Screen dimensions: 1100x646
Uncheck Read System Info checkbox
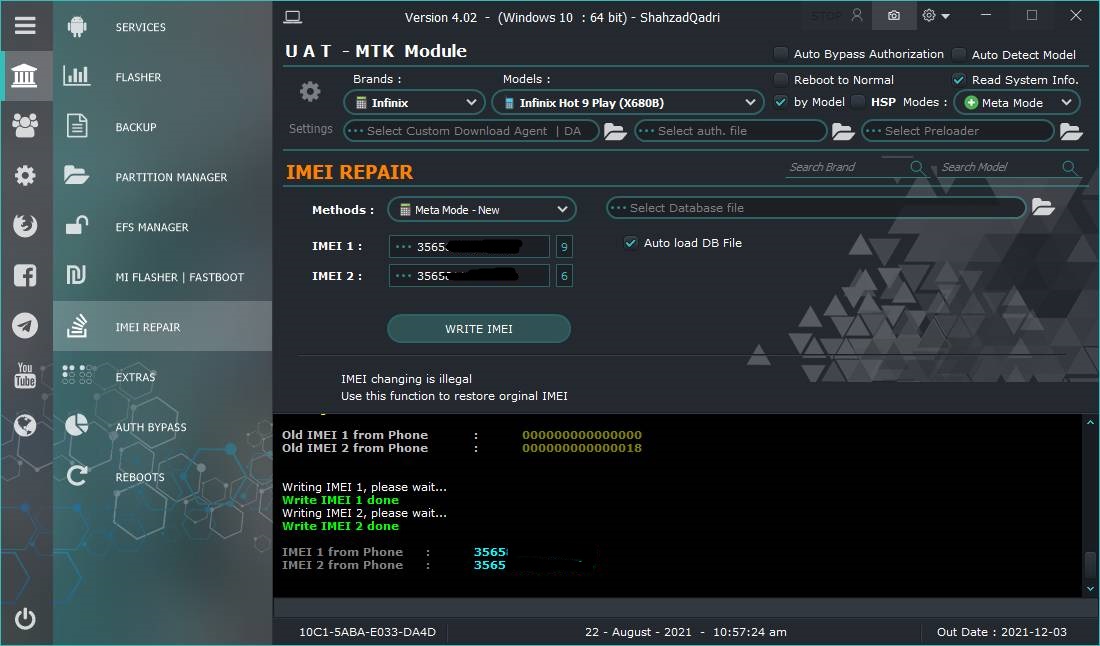pos(958,79)
